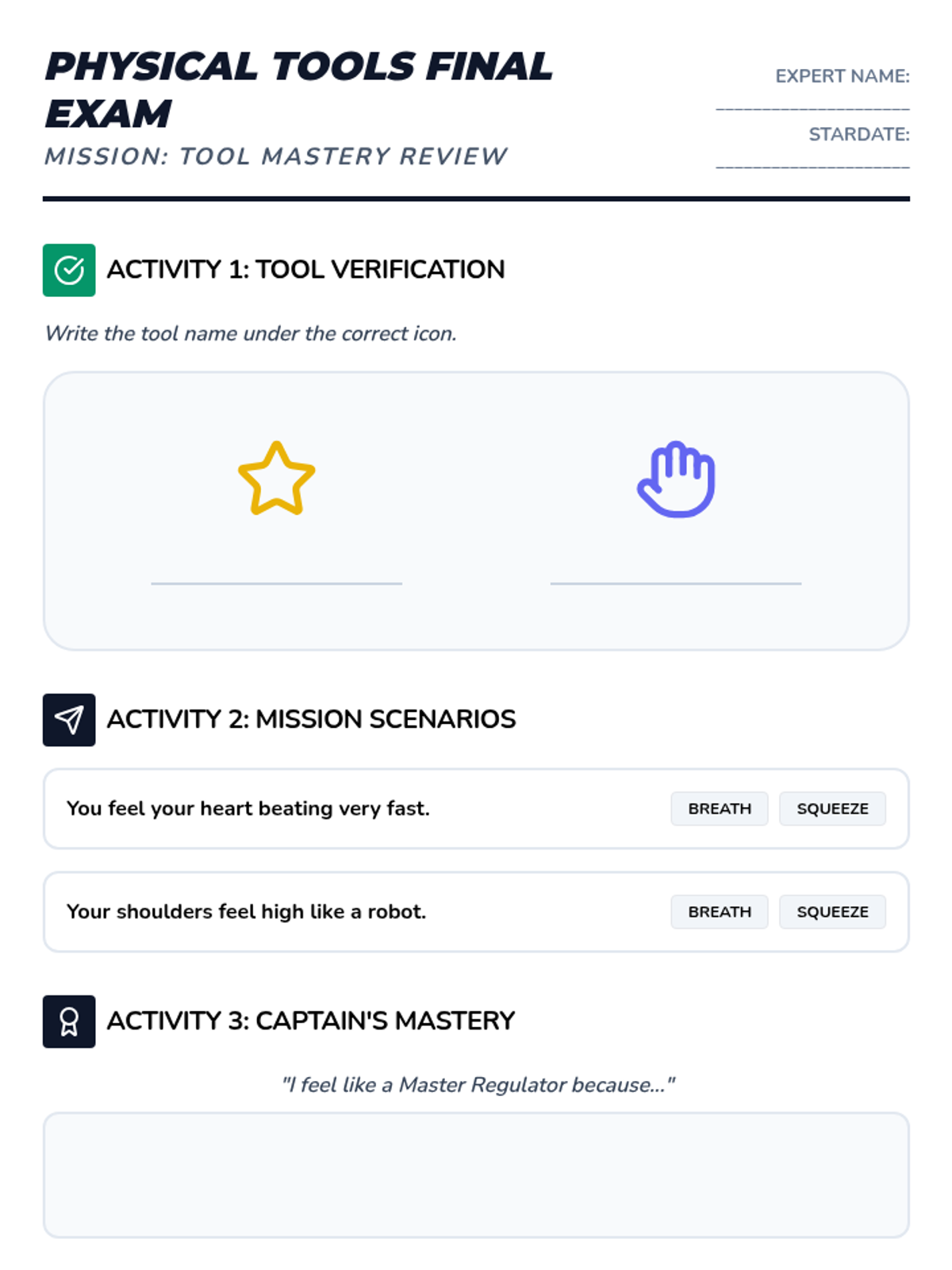Click the purple raised hand icon
Screen dimensions: 952x1270
point(677,479)
